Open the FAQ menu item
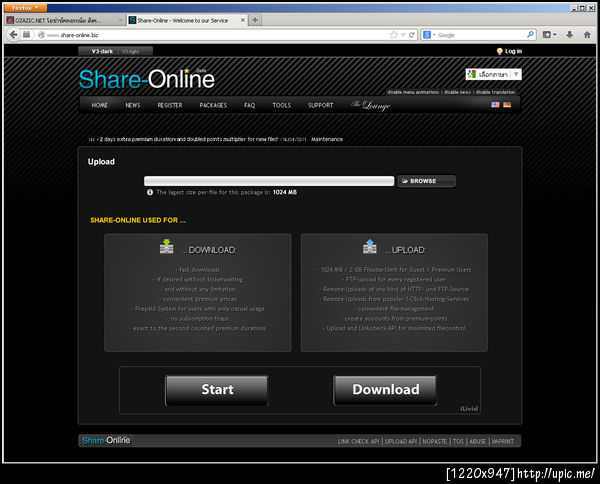Viewport: 600px width, 484px height. (249, 105)
